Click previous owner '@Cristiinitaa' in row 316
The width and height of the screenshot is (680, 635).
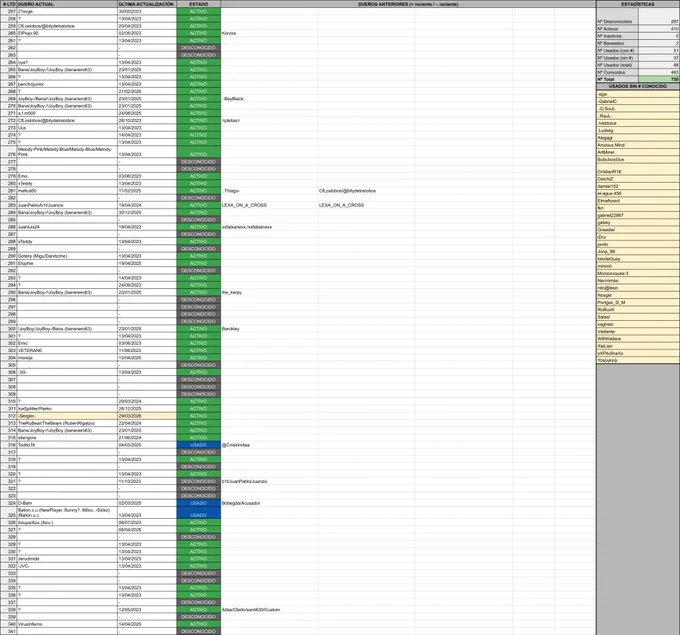click(x=269, y=445)
